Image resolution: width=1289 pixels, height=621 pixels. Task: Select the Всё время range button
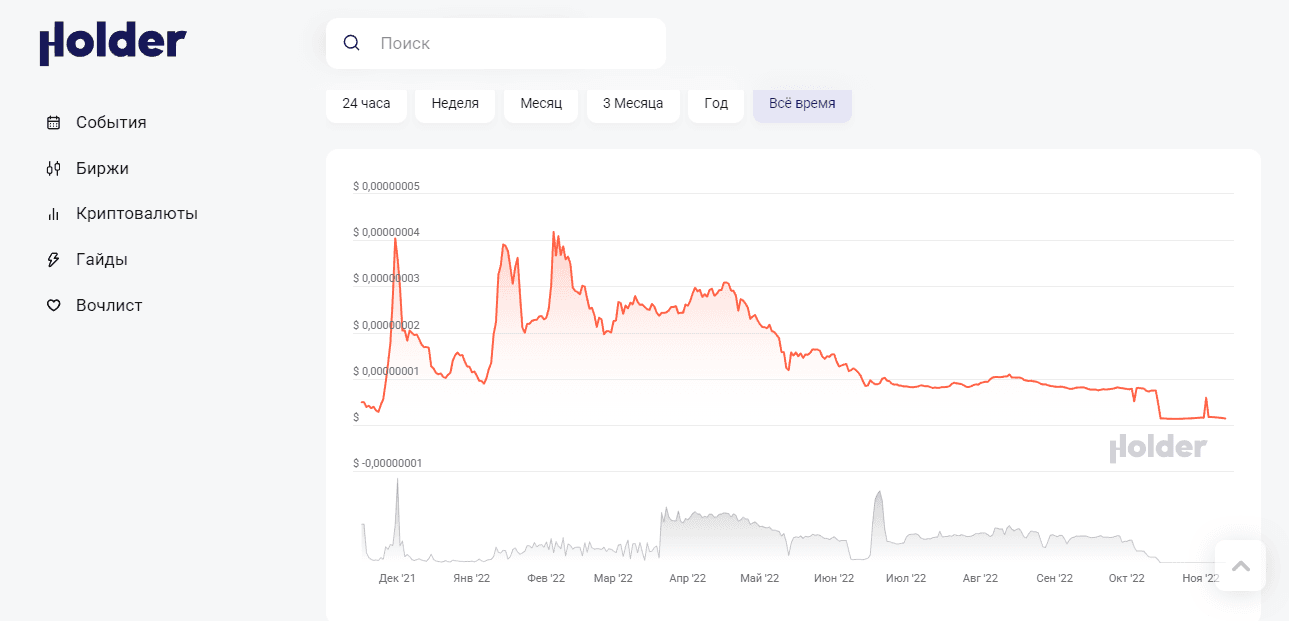pyautogui.click(x=802, y=103)
